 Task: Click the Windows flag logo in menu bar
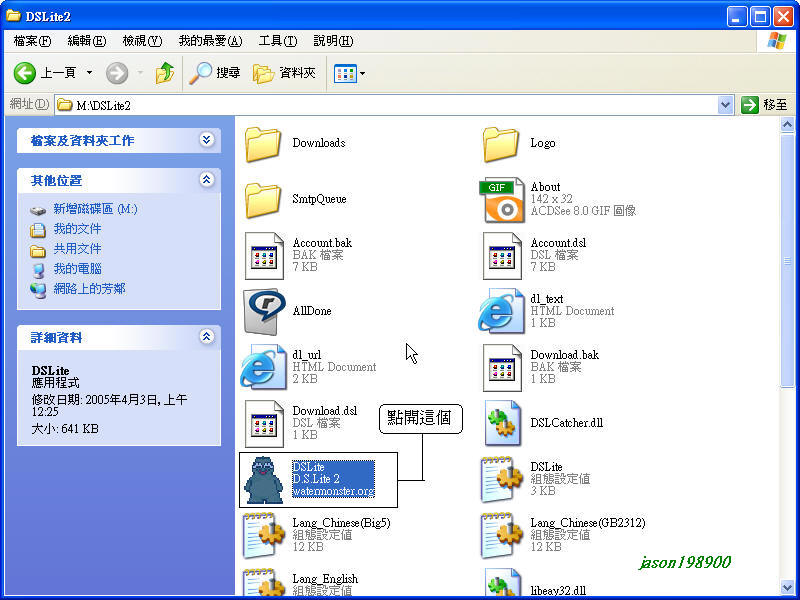coord(777,41)
